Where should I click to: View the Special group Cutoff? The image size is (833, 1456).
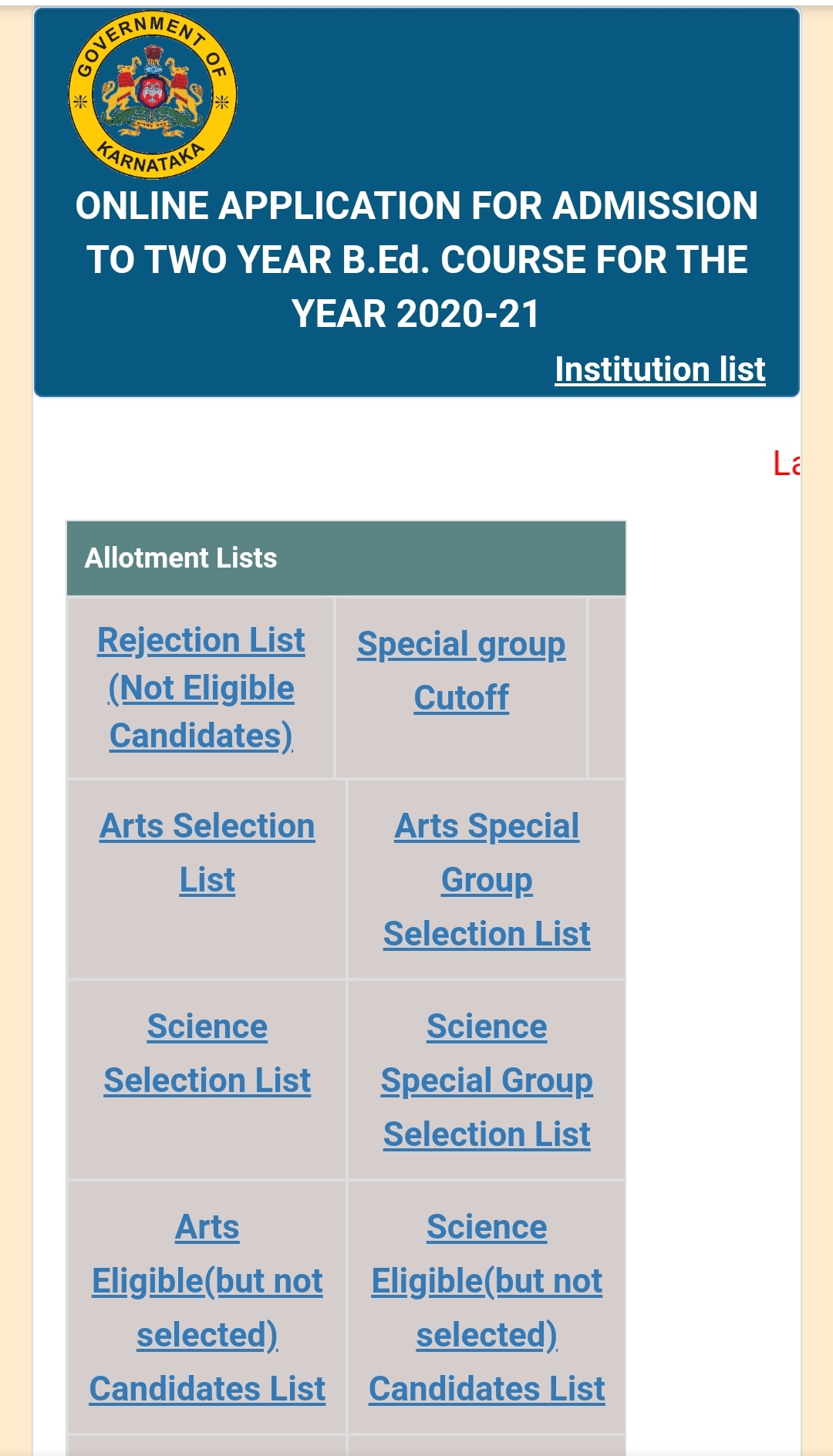click(460, 671)
